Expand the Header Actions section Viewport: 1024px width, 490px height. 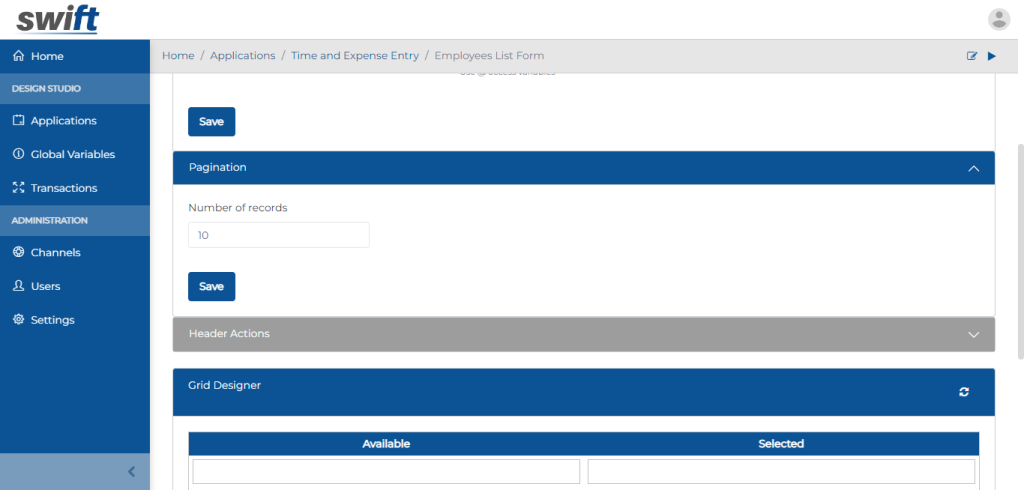[973, 334]
